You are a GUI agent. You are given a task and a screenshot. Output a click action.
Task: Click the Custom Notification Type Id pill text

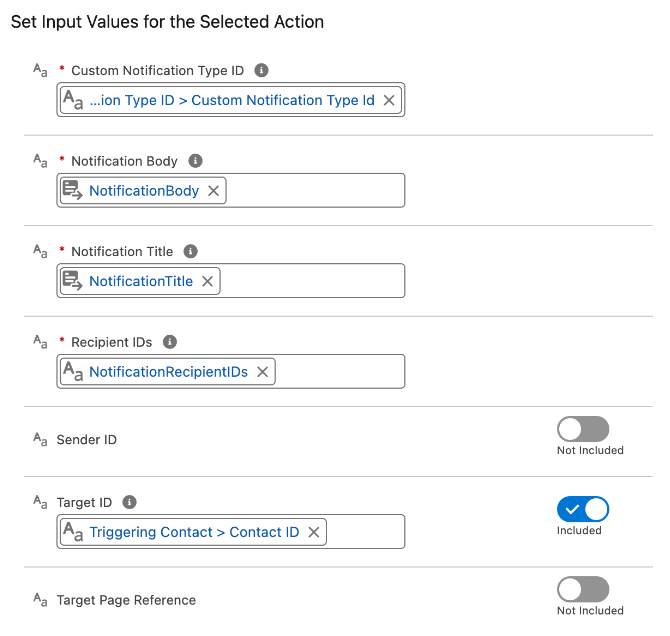click(x=232, y=100)
